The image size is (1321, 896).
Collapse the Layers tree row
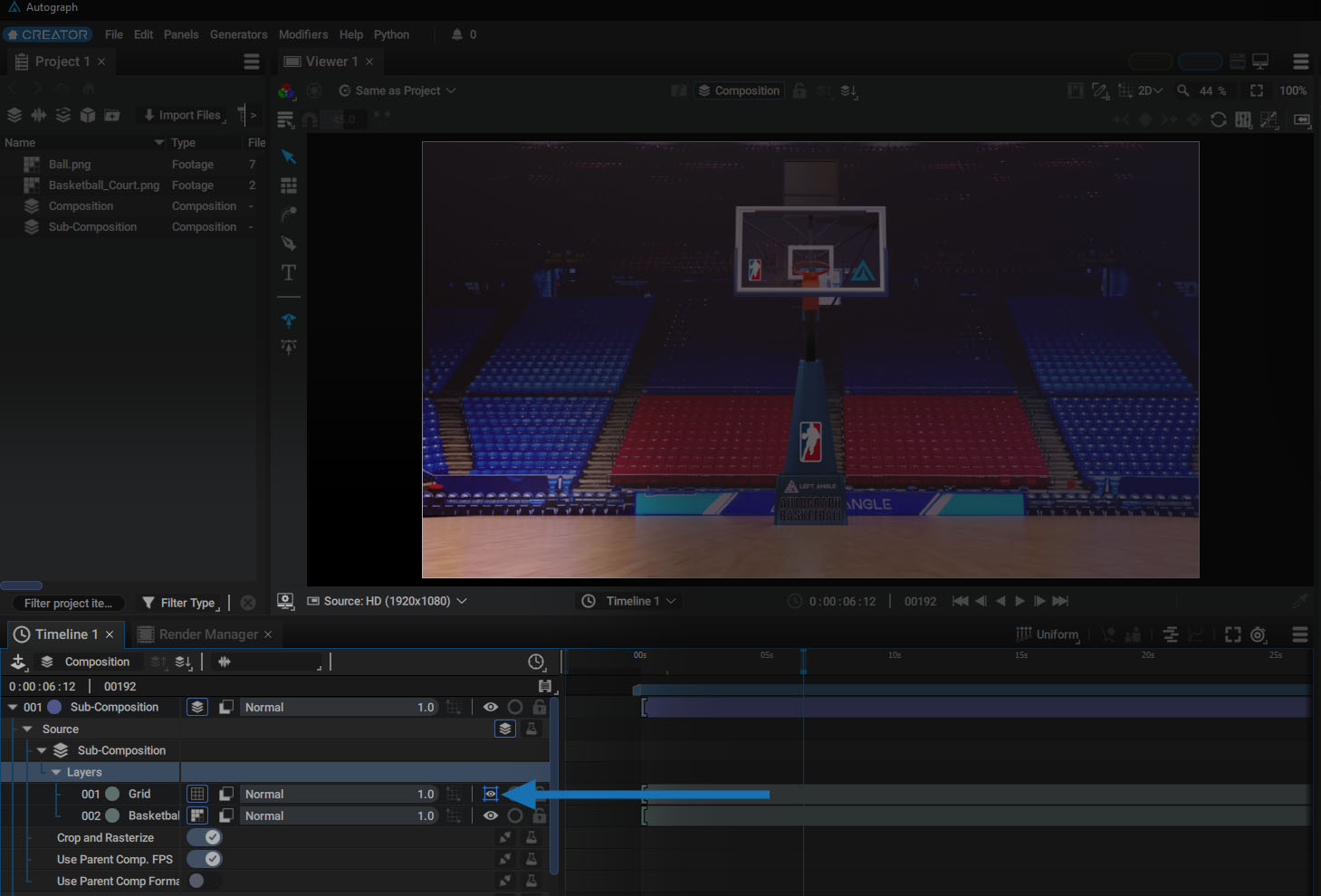56,772
